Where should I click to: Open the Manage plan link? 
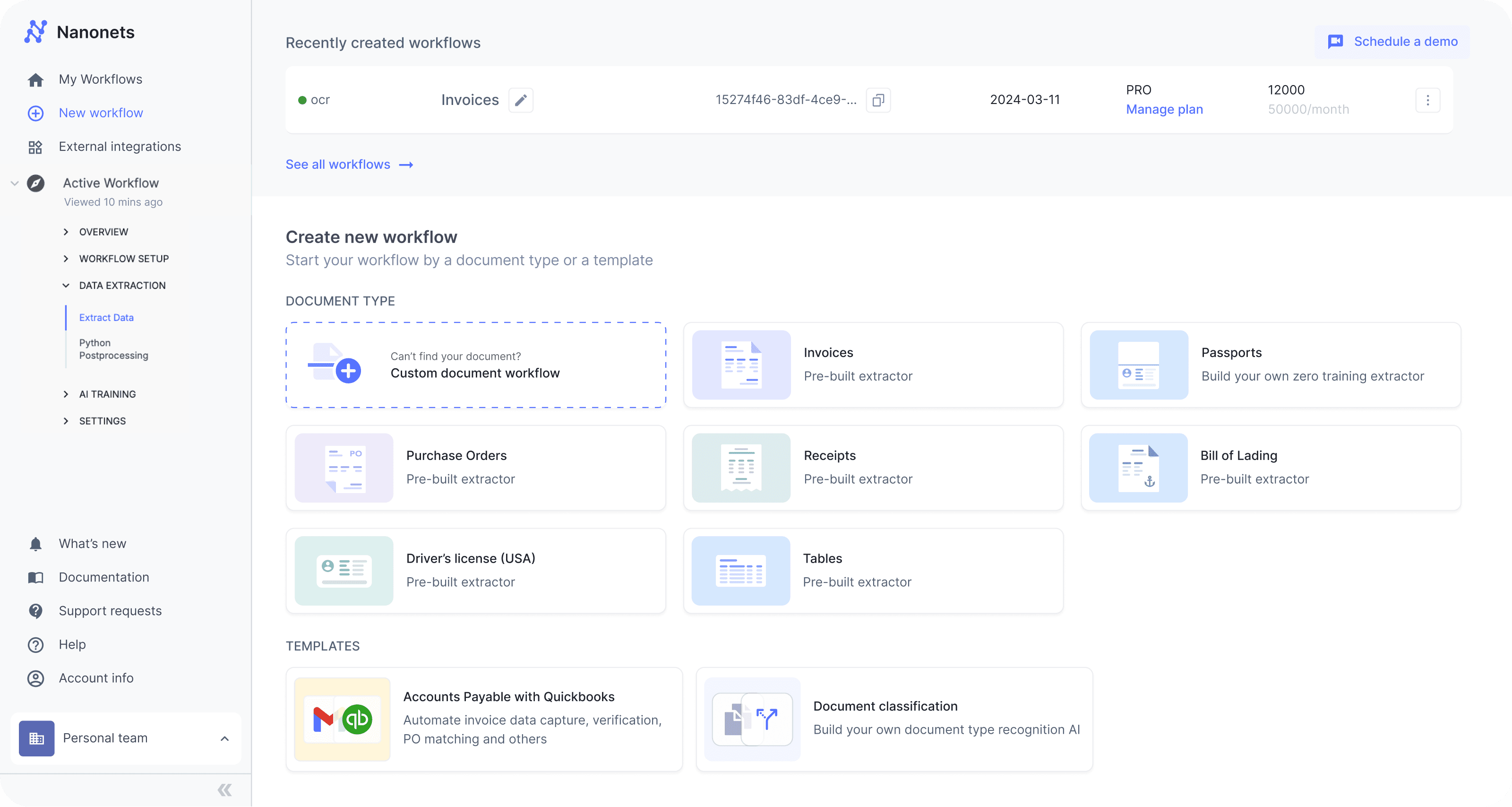coord(1164,109)
